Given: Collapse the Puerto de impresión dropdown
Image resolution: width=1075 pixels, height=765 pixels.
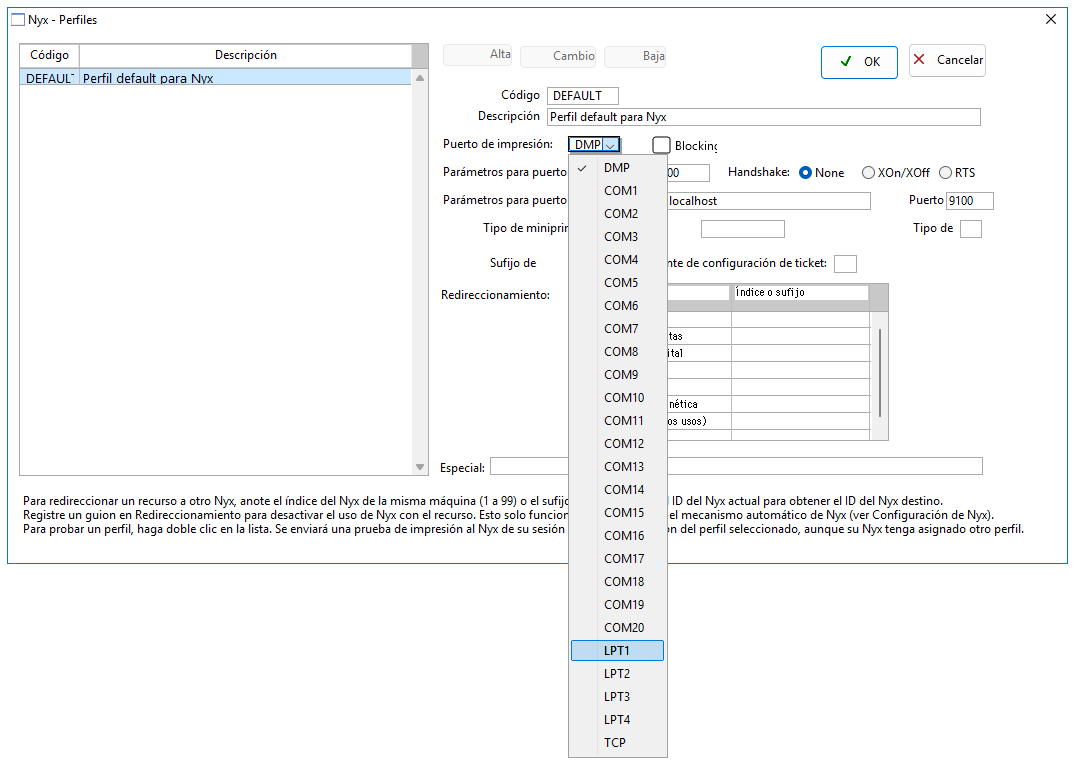Looking at the screenshot, I should (x=610, y=145).
